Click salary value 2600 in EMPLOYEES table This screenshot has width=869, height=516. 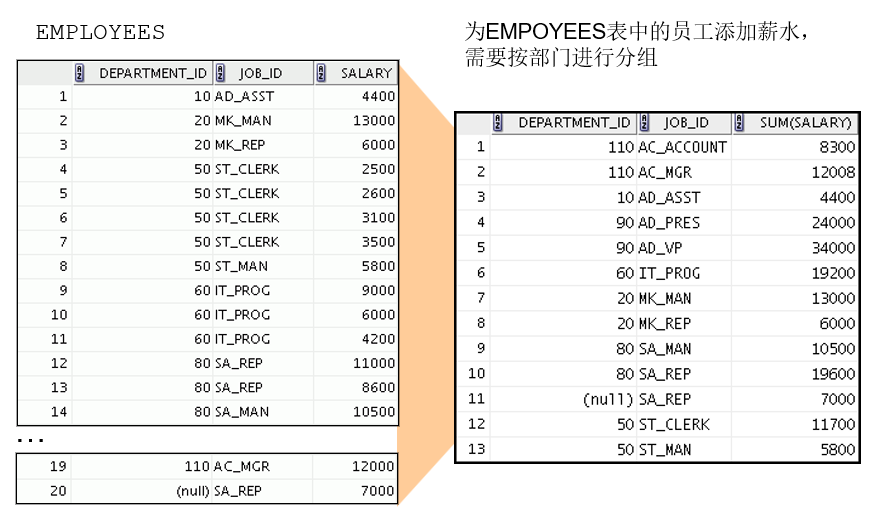click(x=379, y=193)
